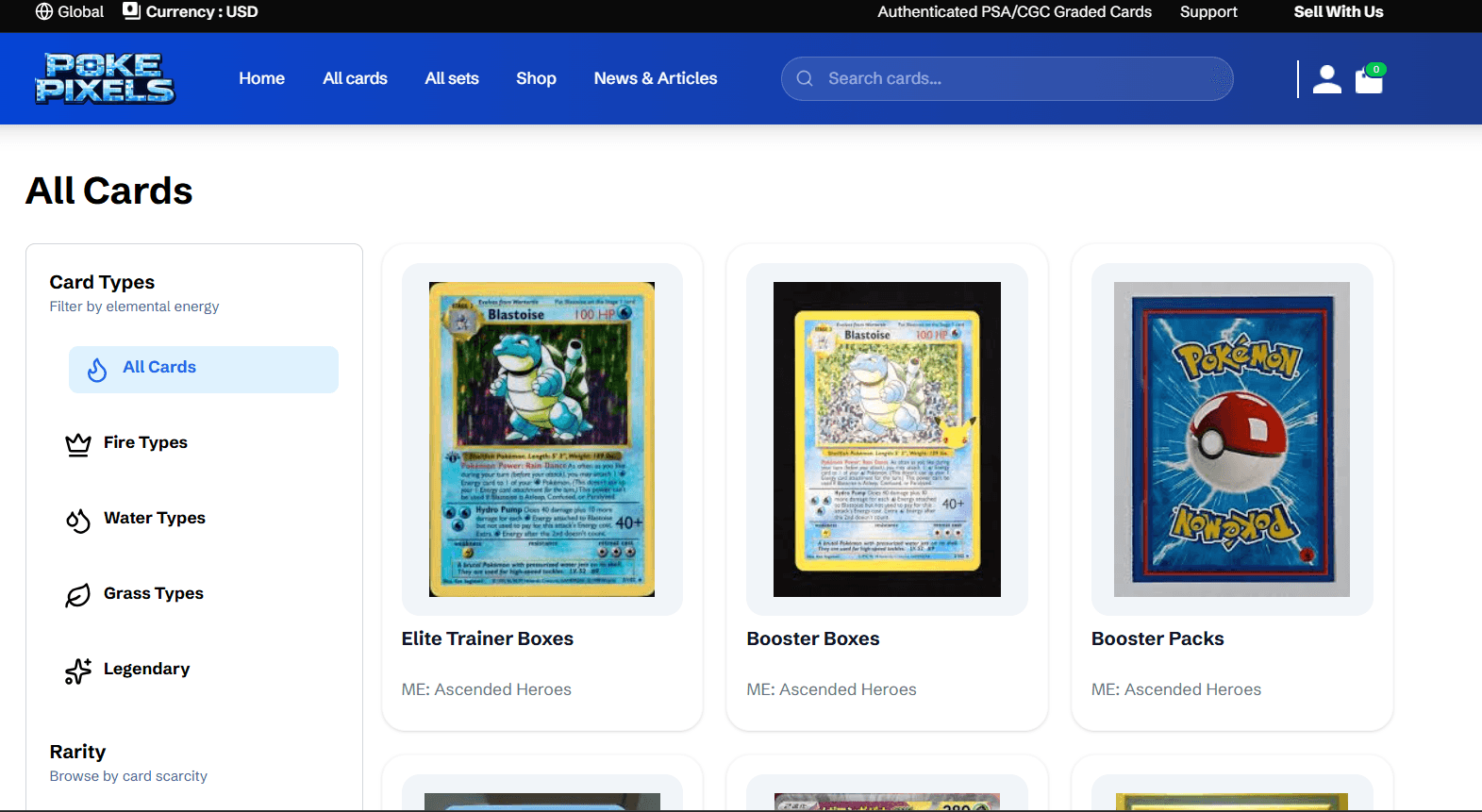Click the Rarity section heading
Screen dimensions: 1482x812
pyautogui.click(x=77, y=752)
